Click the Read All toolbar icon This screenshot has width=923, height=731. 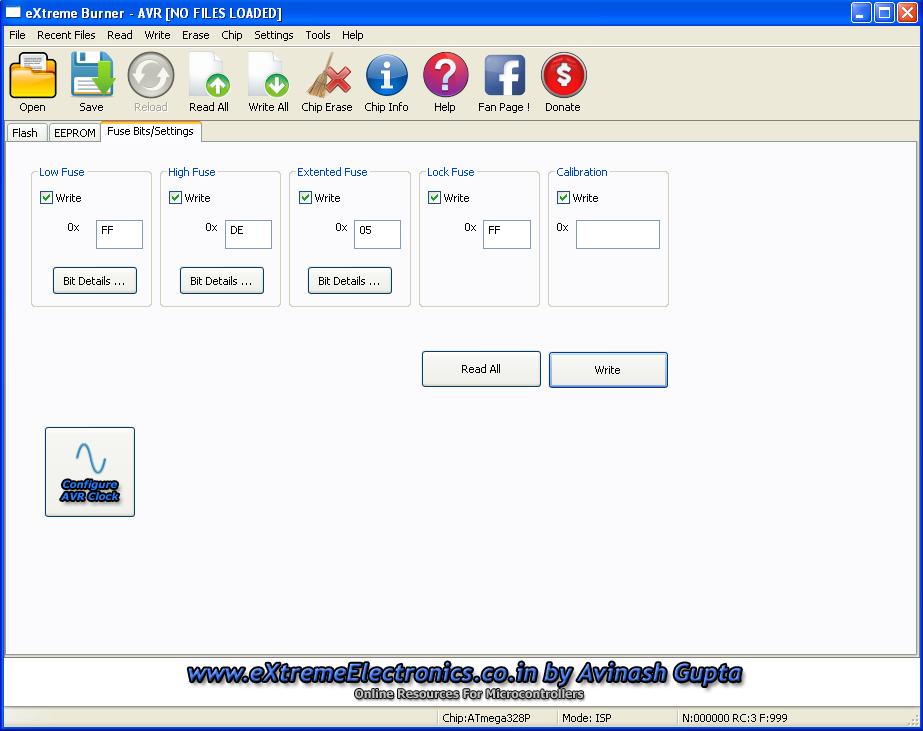pos(209,78)
